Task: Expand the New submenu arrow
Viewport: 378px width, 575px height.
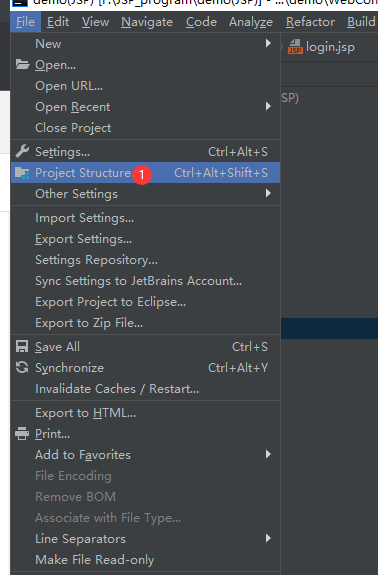Action: coord(268,44)
